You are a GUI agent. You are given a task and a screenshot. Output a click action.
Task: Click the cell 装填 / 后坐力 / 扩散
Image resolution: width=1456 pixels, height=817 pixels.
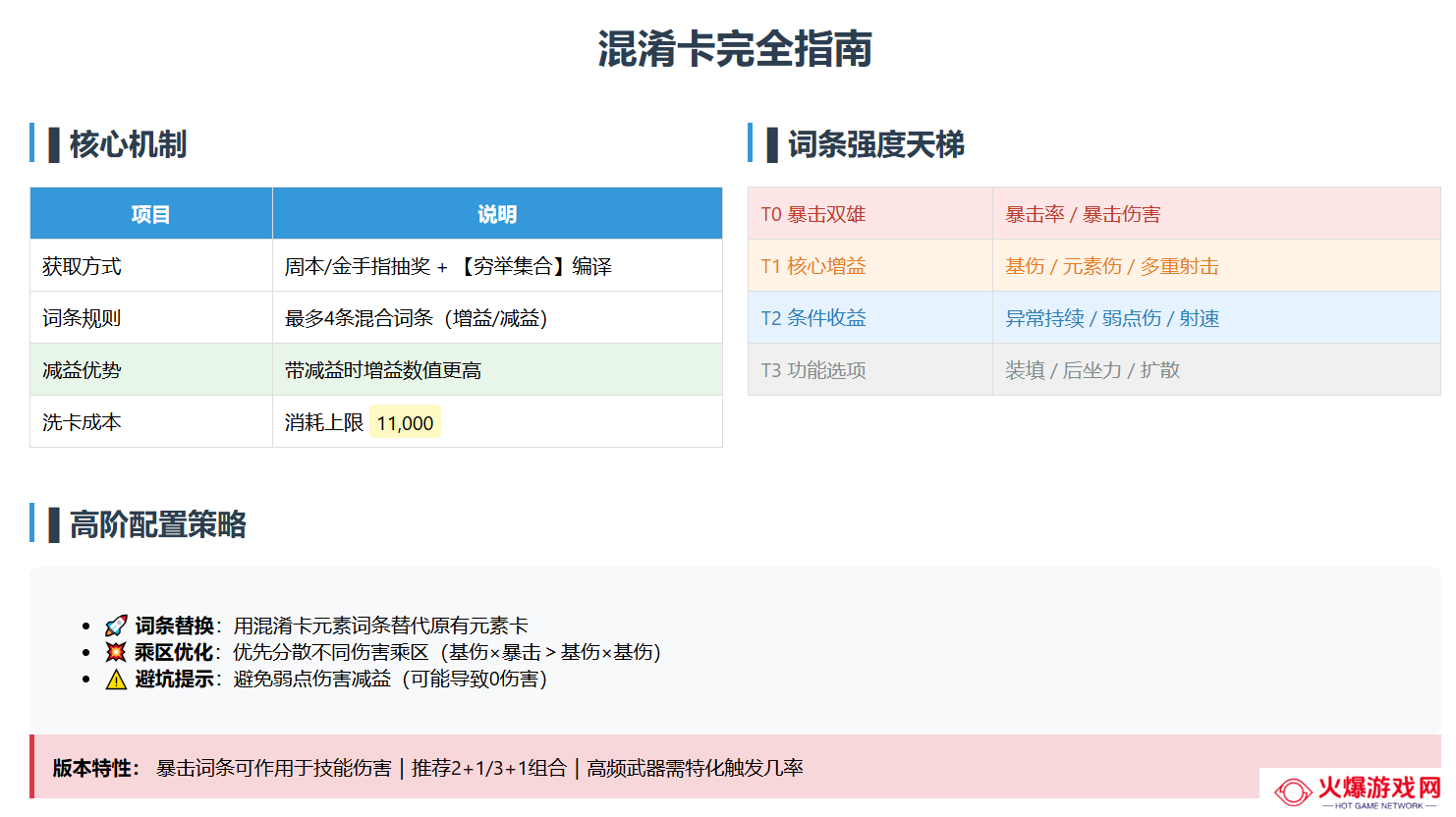tap(1216, 370)
